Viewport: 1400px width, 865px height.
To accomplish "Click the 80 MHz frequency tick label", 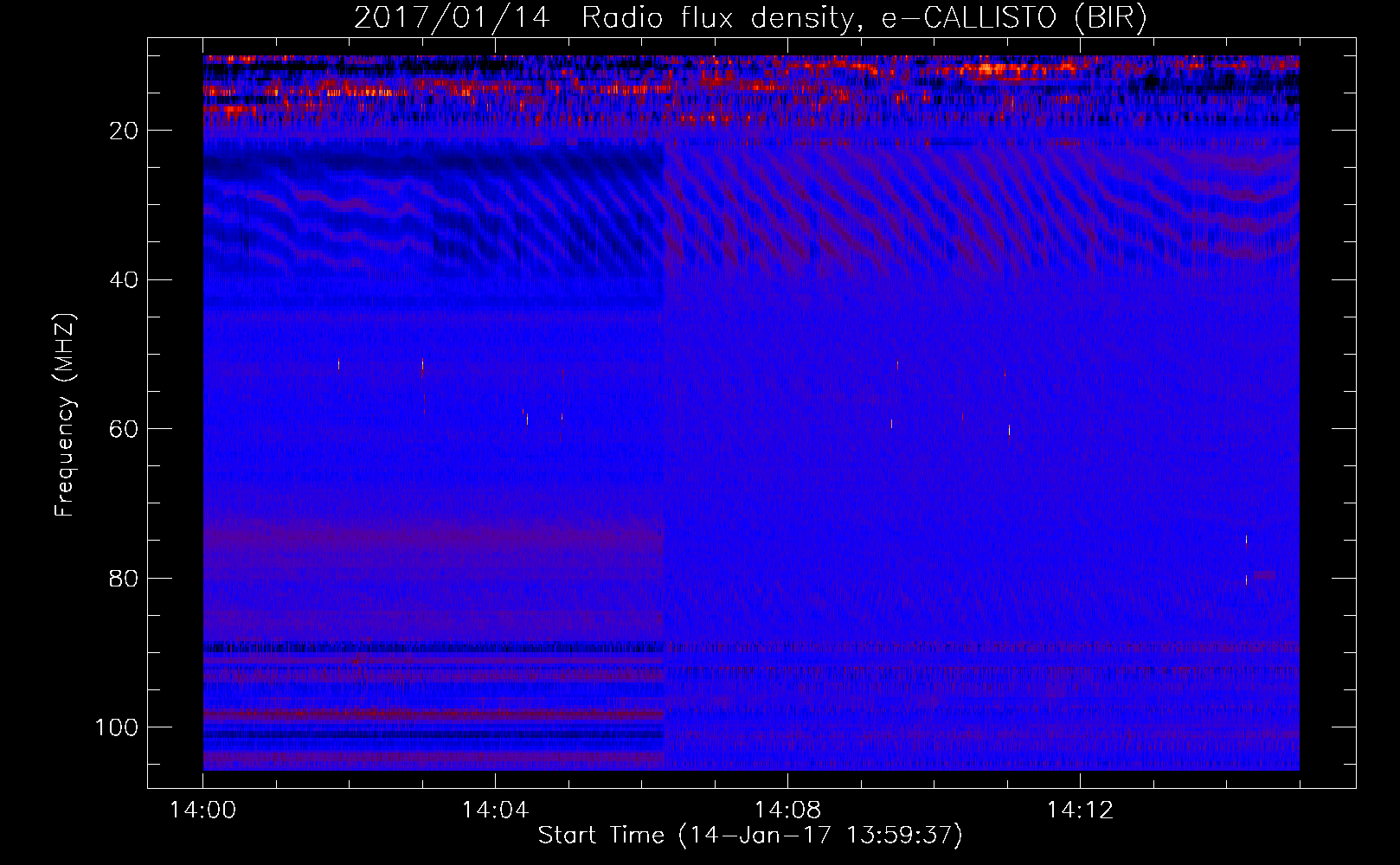I will click(x=124, y=579).
